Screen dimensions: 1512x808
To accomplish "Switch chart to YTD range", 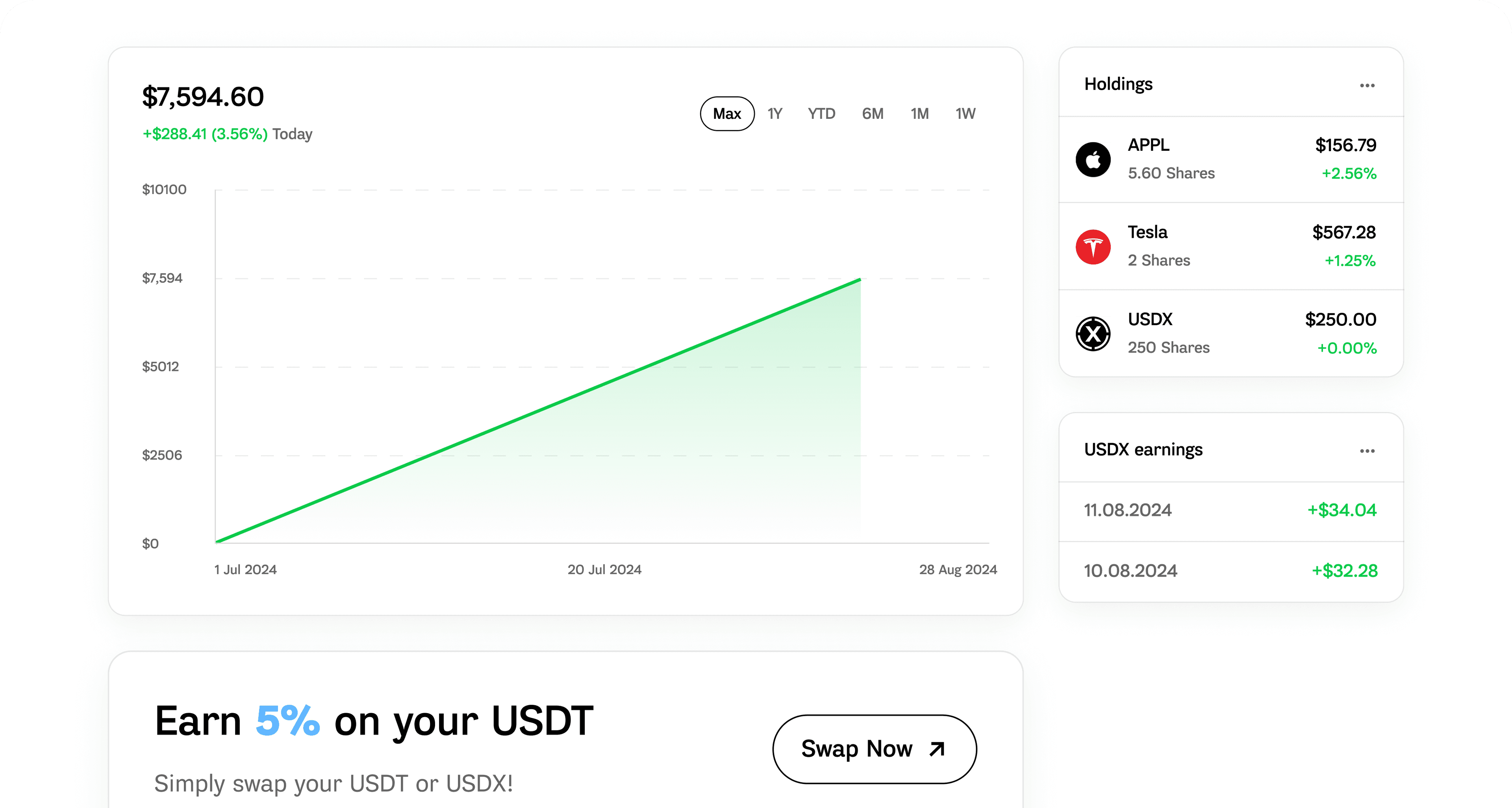I will tap(821, 114).
